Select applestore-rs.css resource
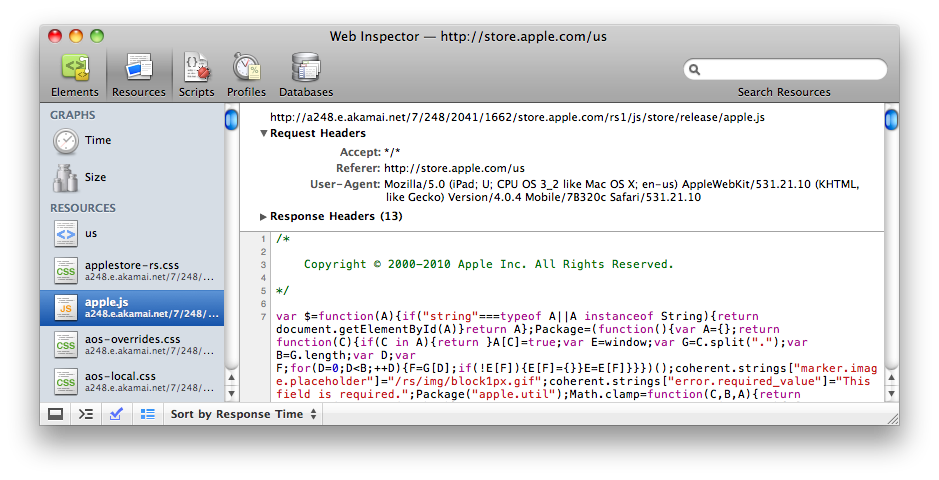Viewport: 939px width, 480px height. 132,271
